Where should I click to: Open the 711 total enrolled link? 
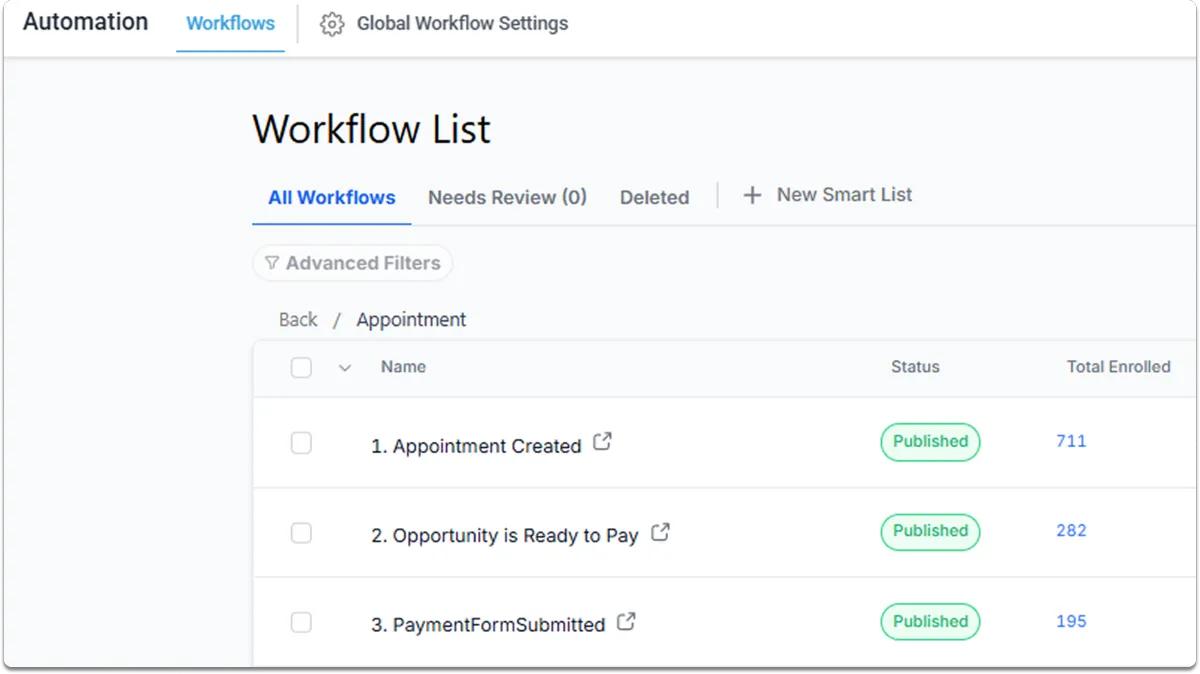click(1071, 441)
